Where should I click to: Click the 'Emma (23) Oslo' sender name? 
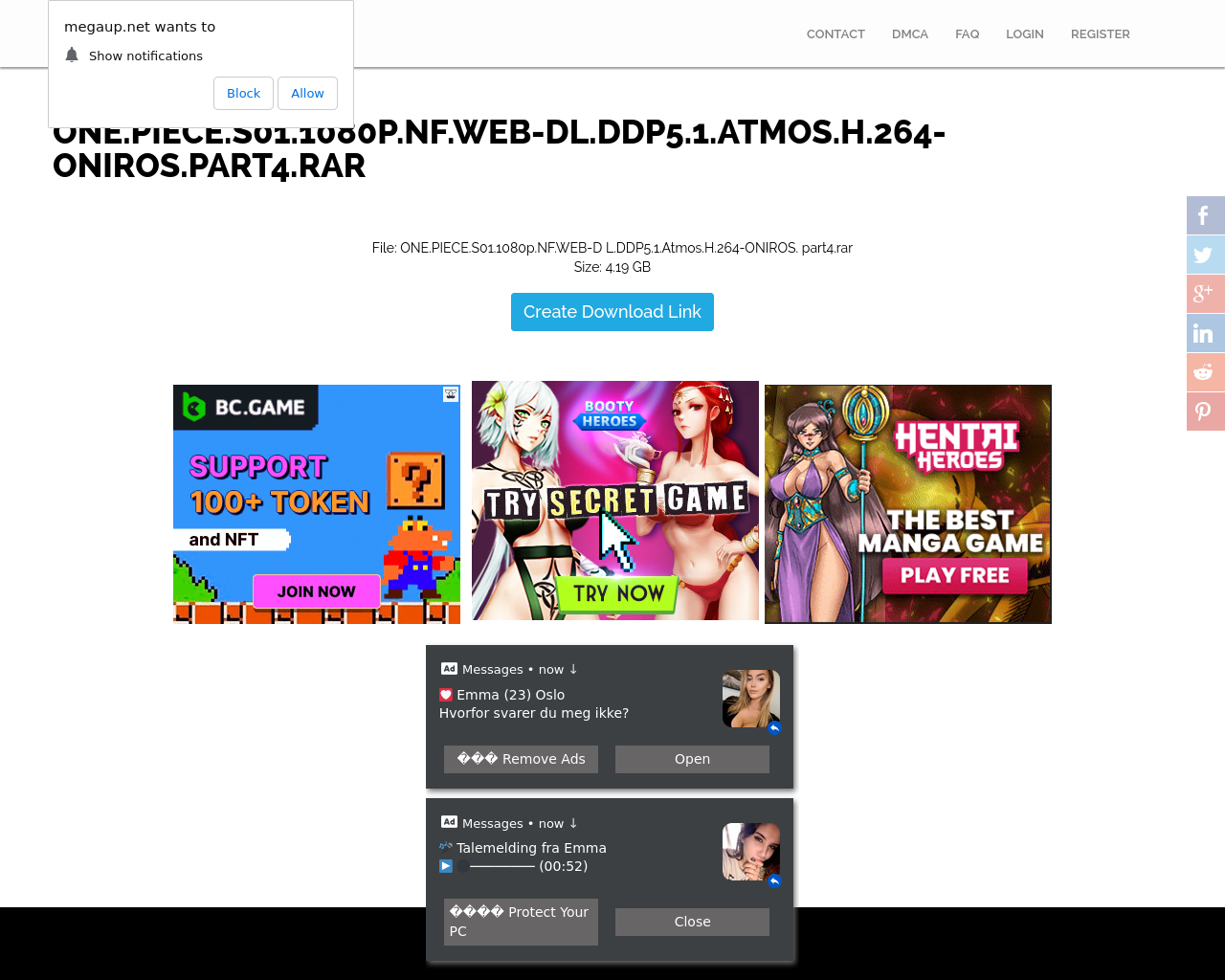(x=510, y=695)
